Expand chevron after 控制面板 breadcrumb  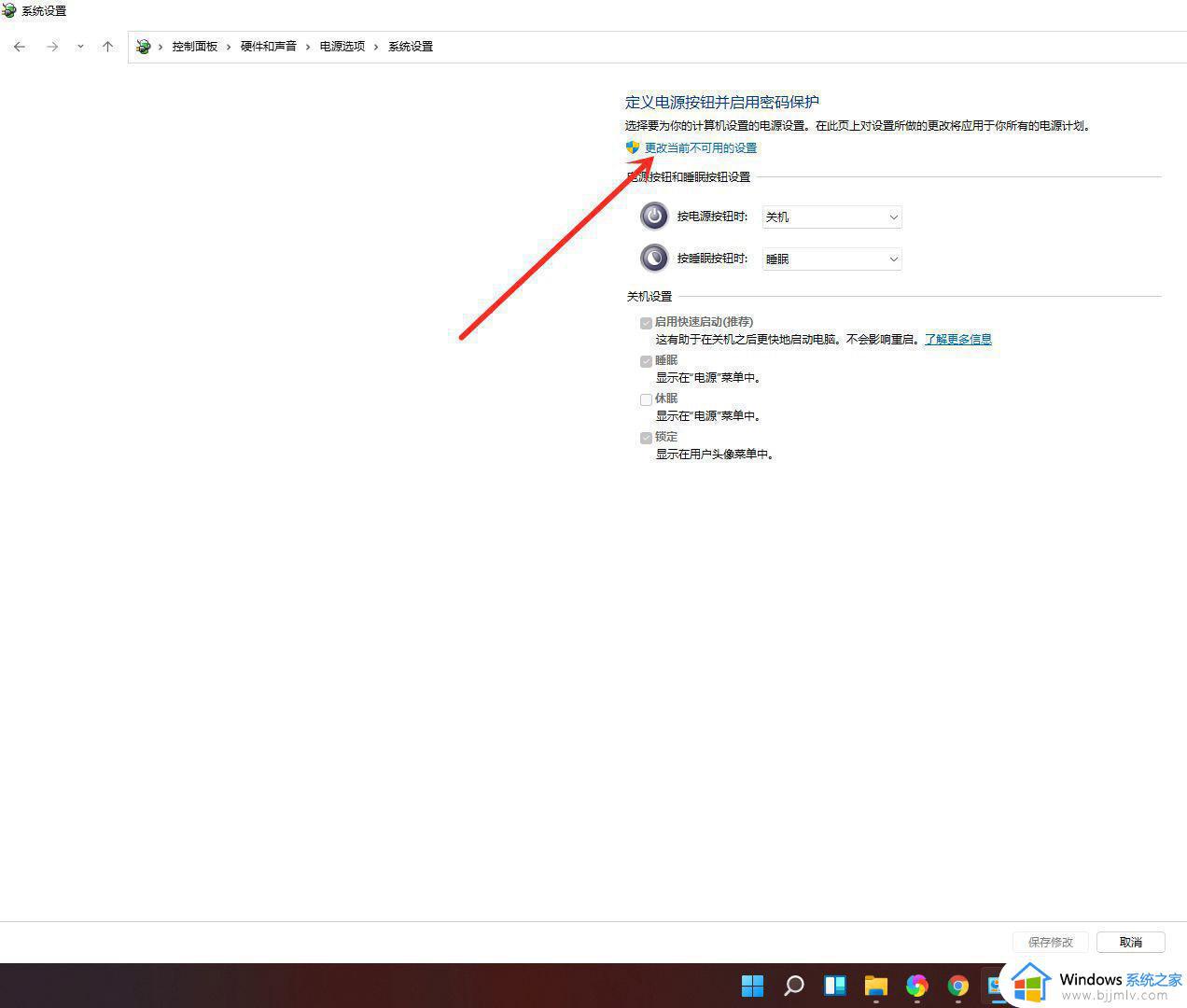click(229, 47)
